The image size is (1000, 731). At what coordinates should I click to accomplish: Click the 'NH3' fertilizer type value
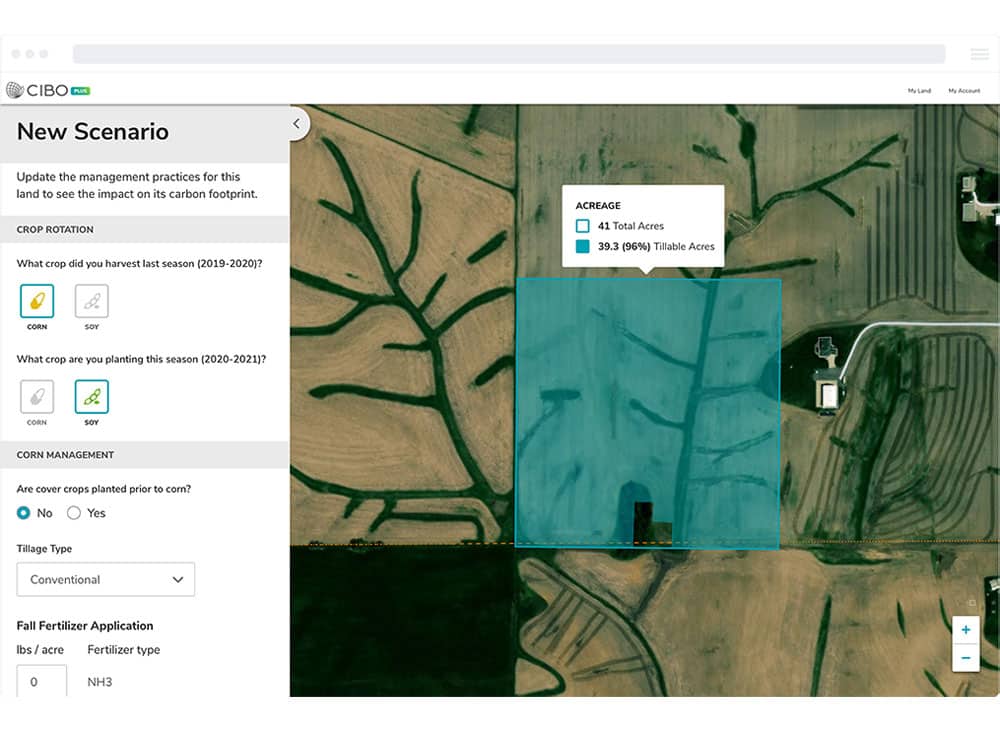pyautogui.click(x=99, y=682)
